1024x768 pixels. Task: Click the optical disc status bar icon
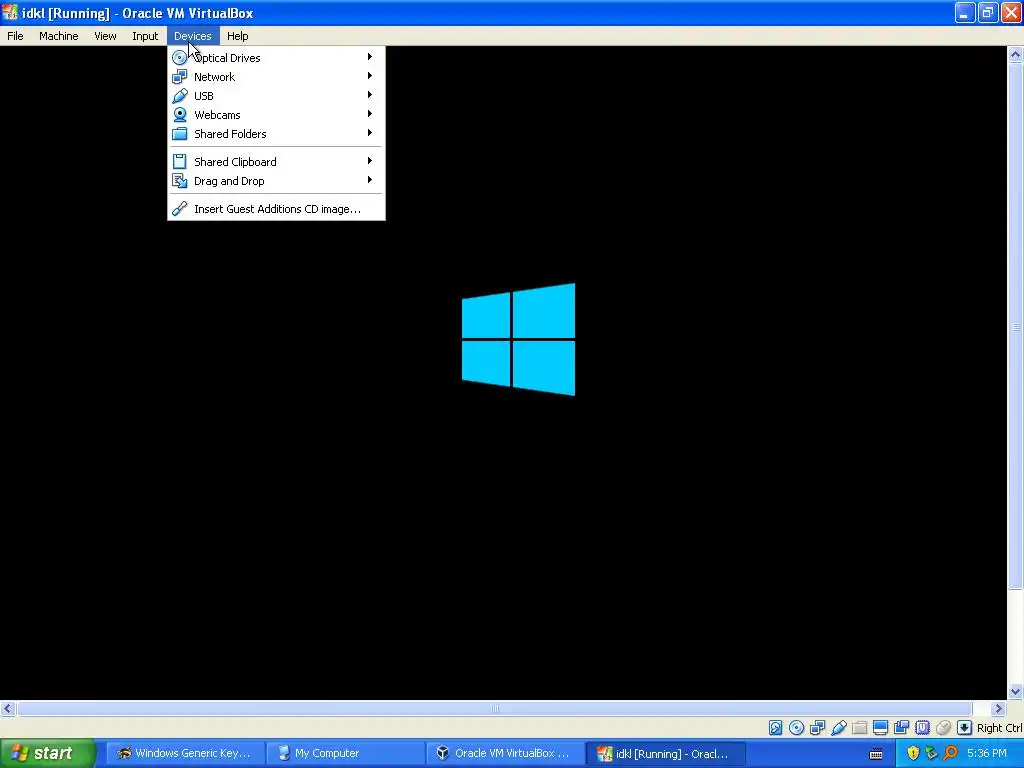(x=796, y=728)
